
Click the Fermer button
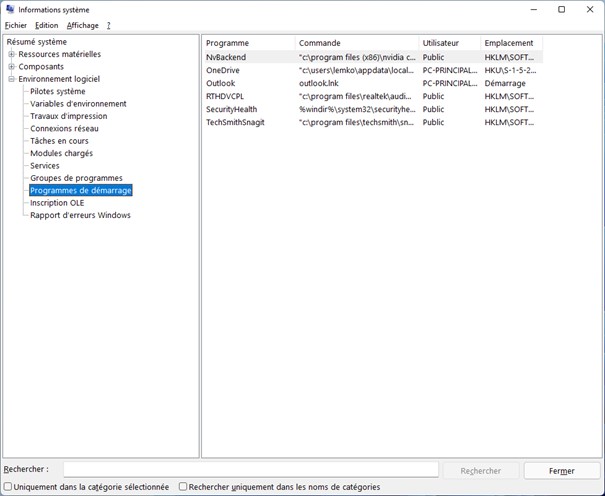(561, 471)
